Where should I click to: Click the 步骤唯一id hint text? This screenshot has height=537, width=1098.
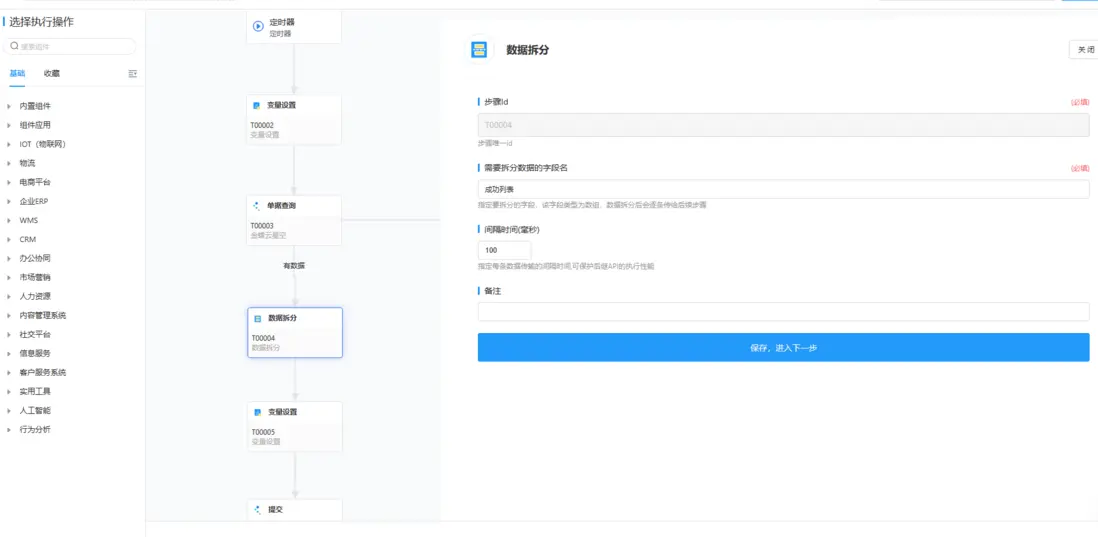click(495, 143)
